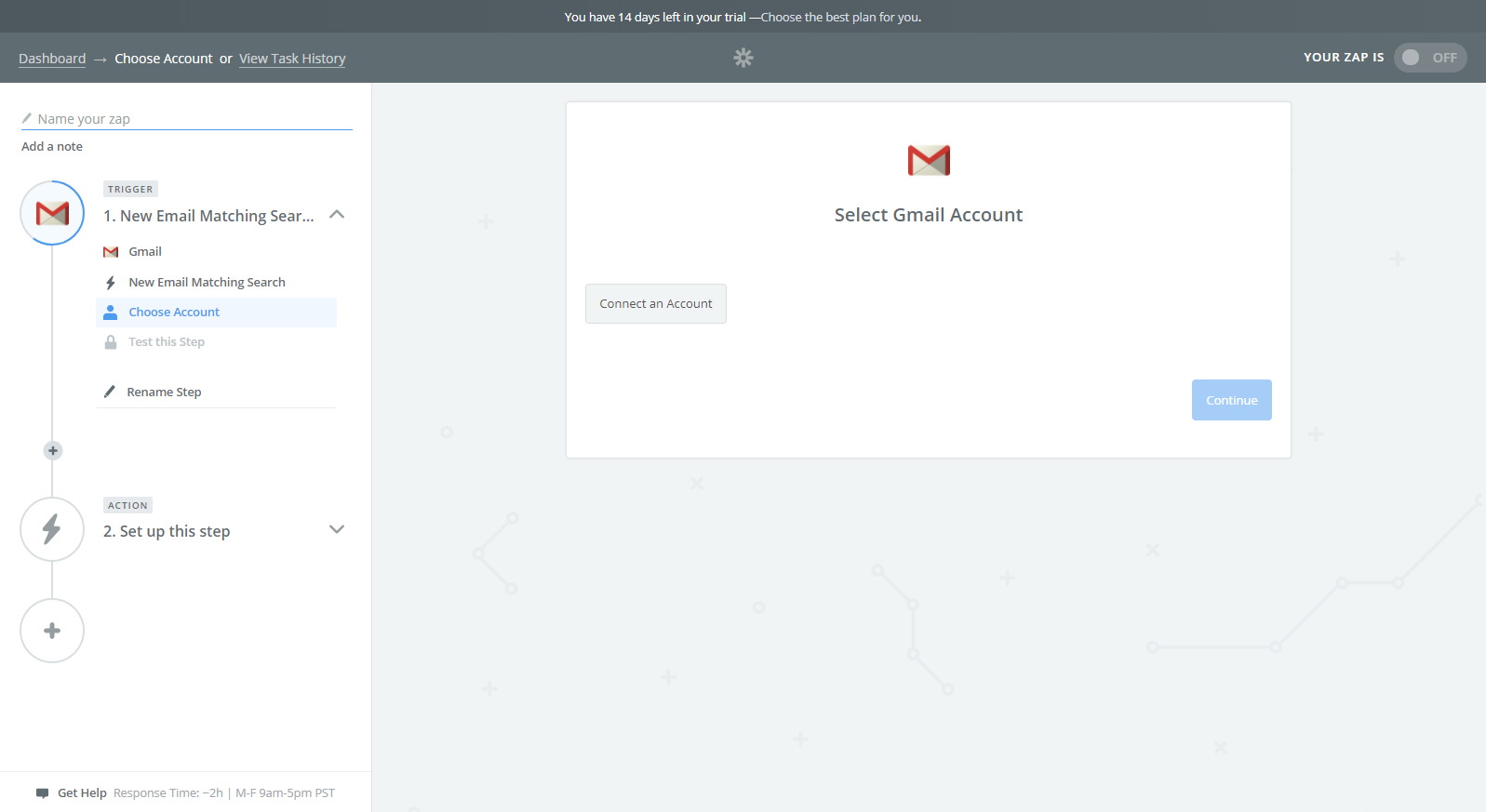Click the Continue button

point(1232,400)
